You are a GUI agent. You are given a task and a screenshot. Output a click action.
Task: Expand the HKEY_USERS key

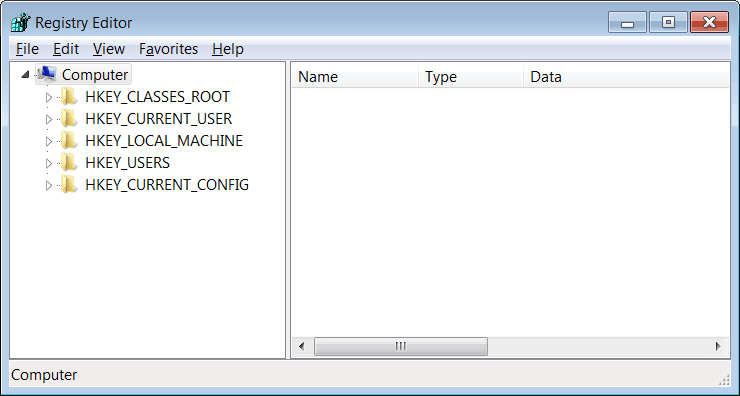click(x=49, y=163)
